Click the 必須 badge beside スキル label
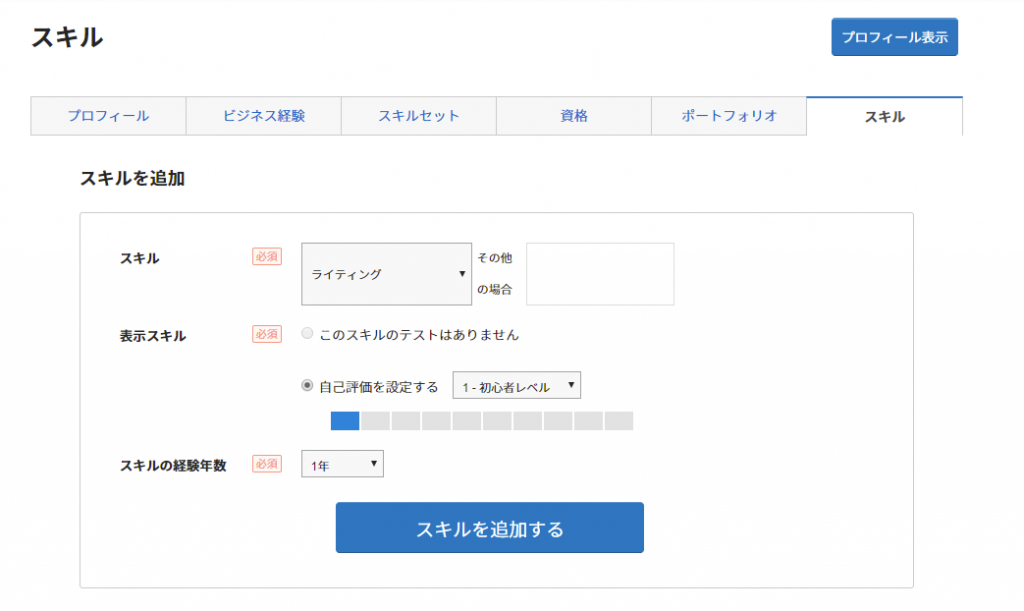The width and height of the screenshot is (1024, 611). [267, 257]
